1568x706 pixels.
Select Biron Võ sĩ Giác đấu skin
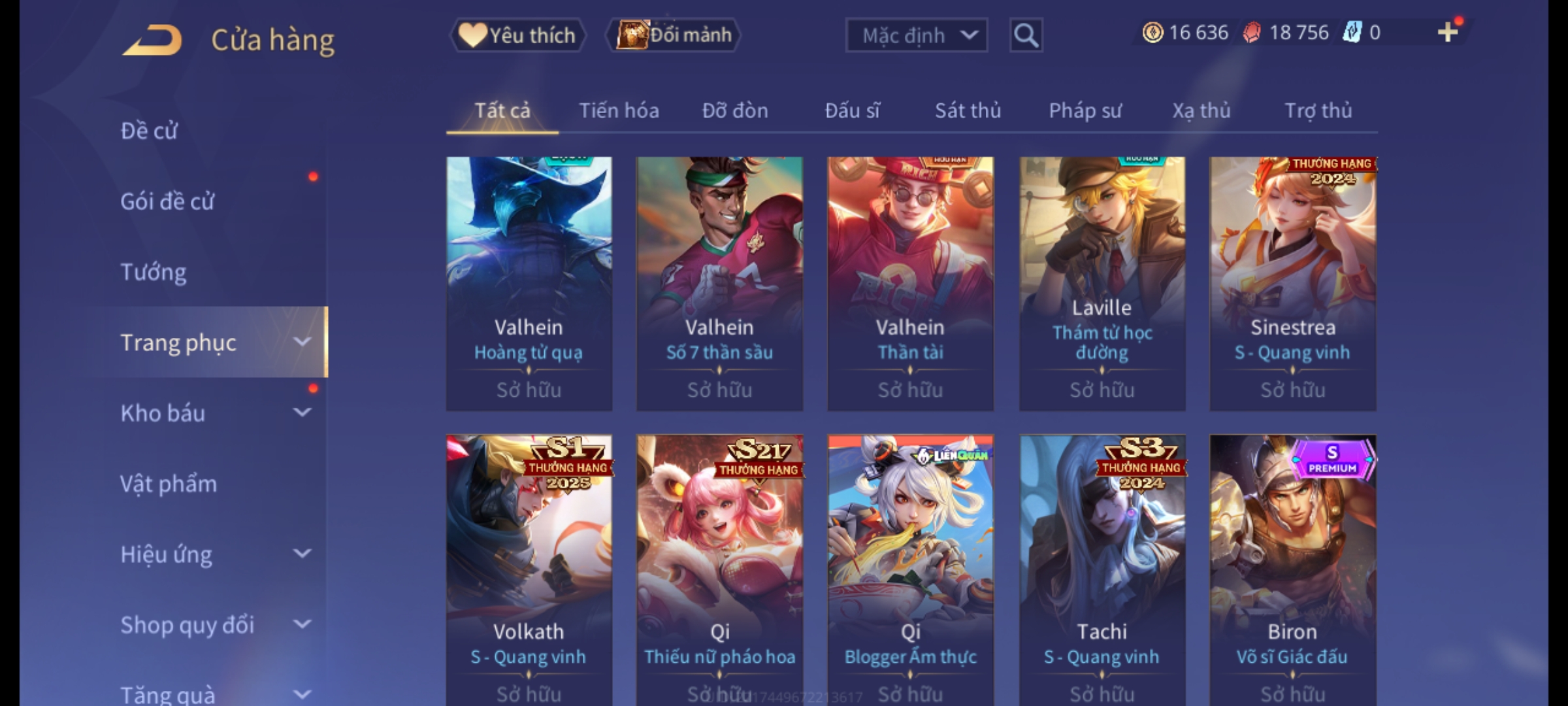[x=1293, y=570]
